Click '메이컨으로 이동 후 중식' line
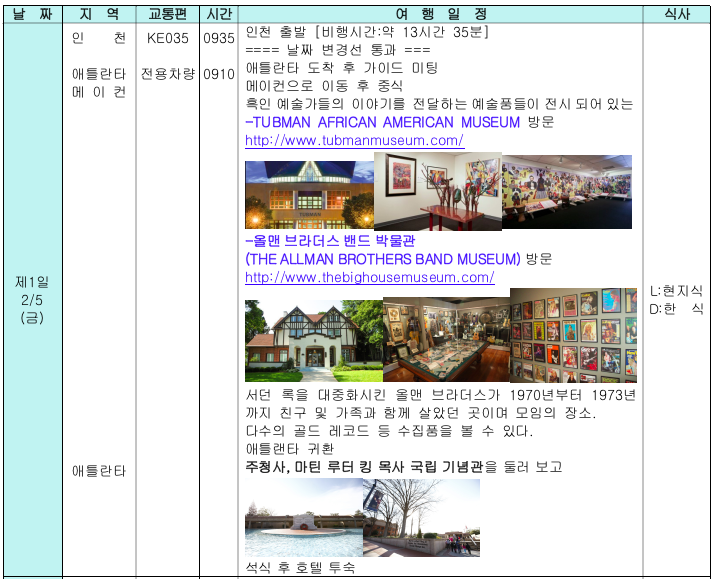This screenshot has height=579, width=714. (x=324, y=86)
